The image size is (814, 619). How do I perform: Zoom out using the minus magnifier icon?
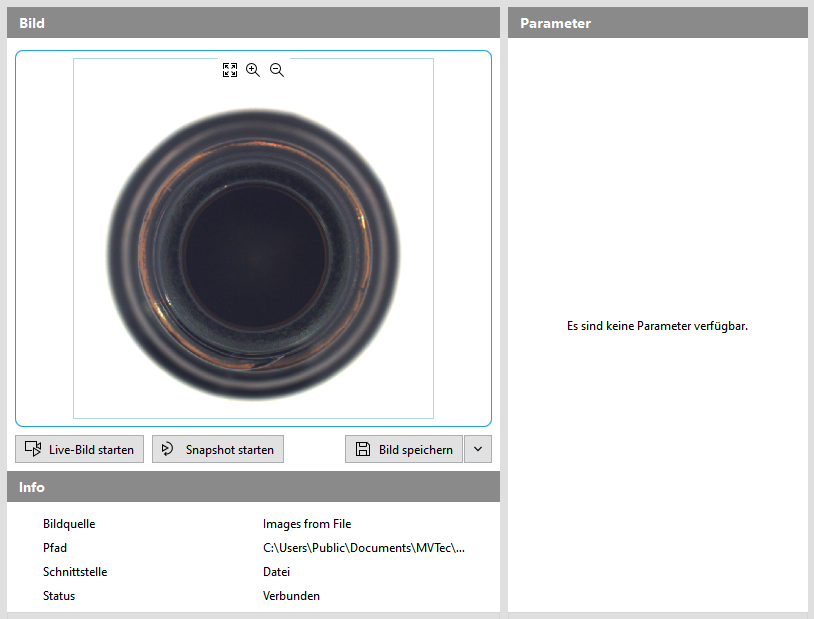277,70
